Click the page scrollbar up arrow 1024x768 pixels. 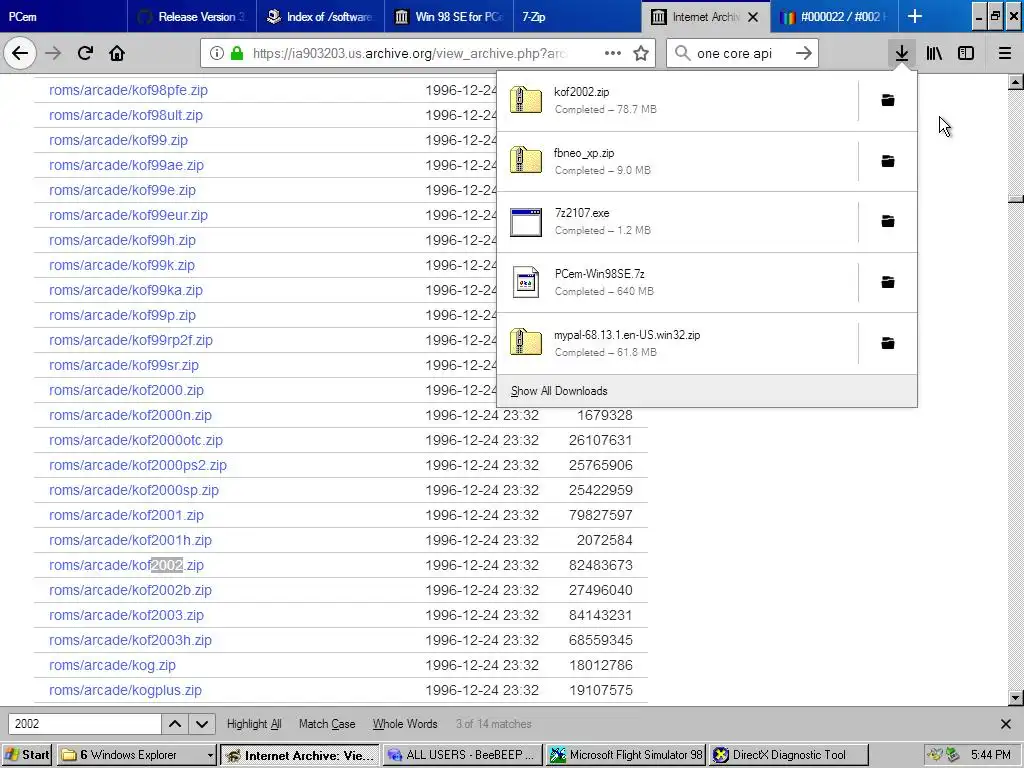[1015, 82]
